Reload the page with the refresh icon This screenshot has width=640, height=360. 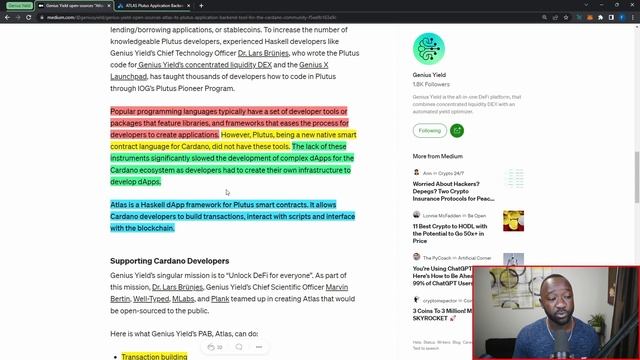point(29,18)
